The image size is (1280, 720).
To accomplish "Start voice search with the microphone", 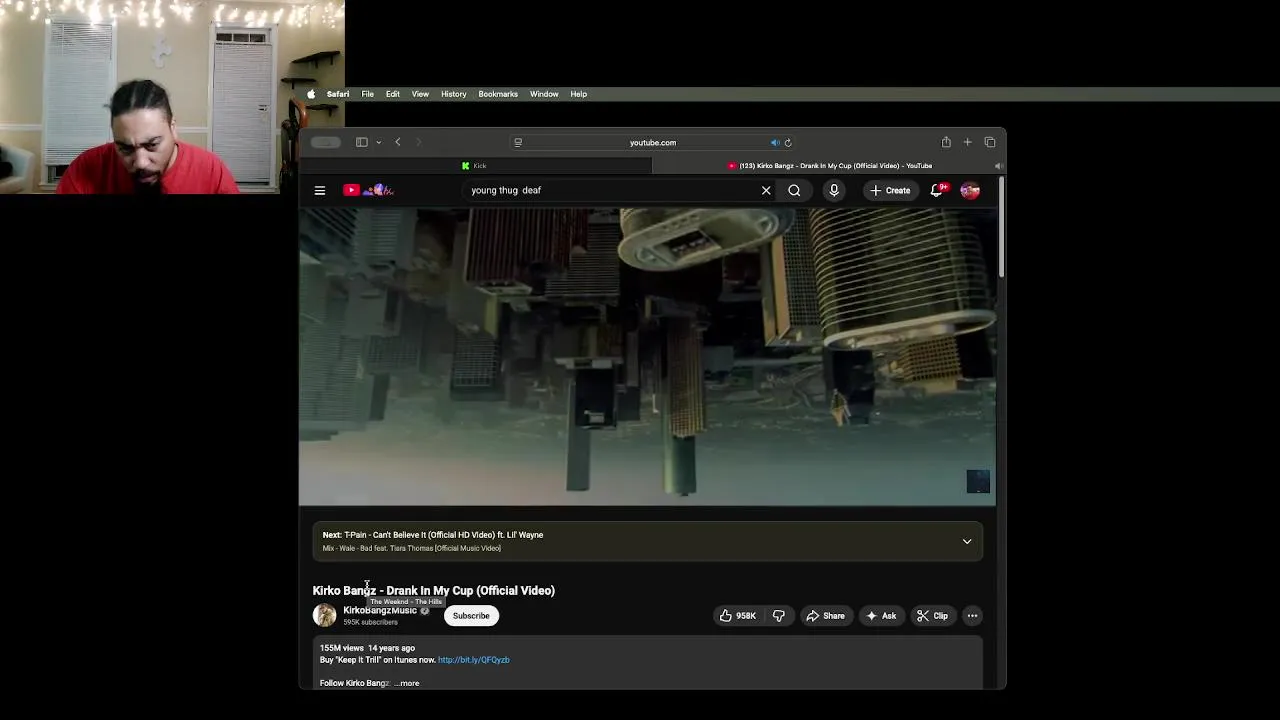I will pyautogui.click(x=834, y=190).
